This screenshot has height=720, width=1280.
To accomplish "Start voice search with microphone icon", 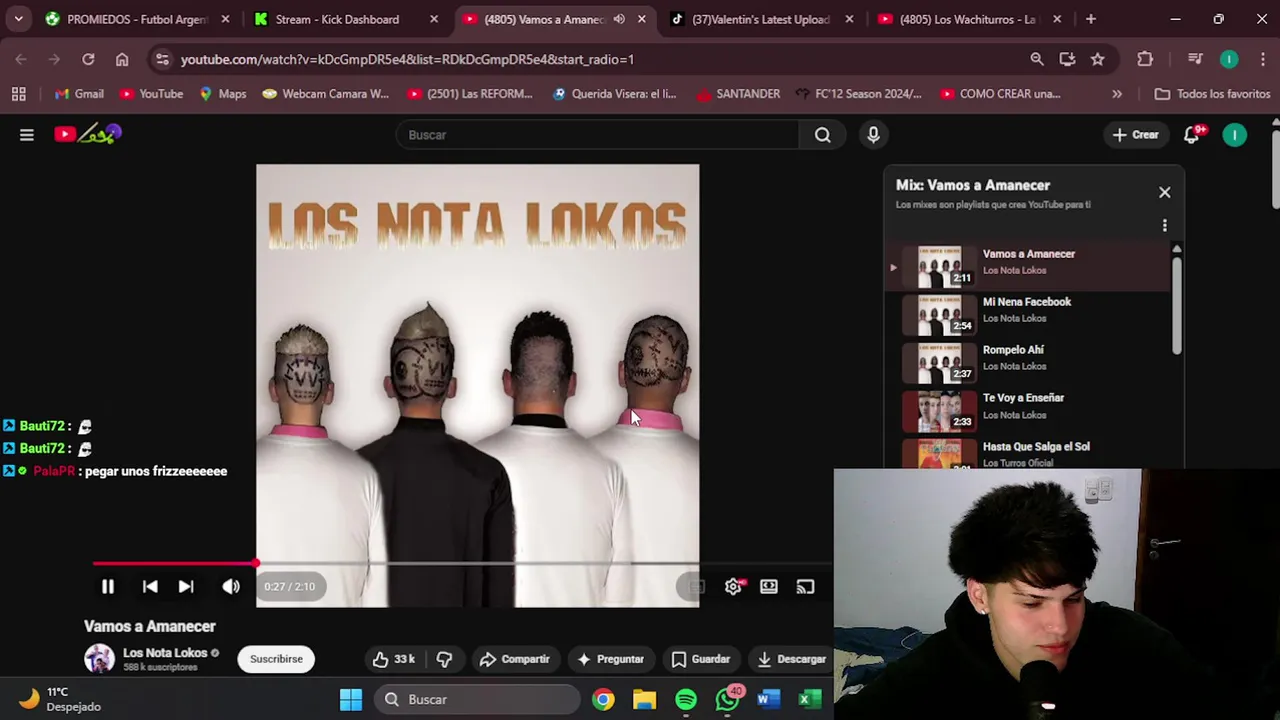I will pos(873,135).
